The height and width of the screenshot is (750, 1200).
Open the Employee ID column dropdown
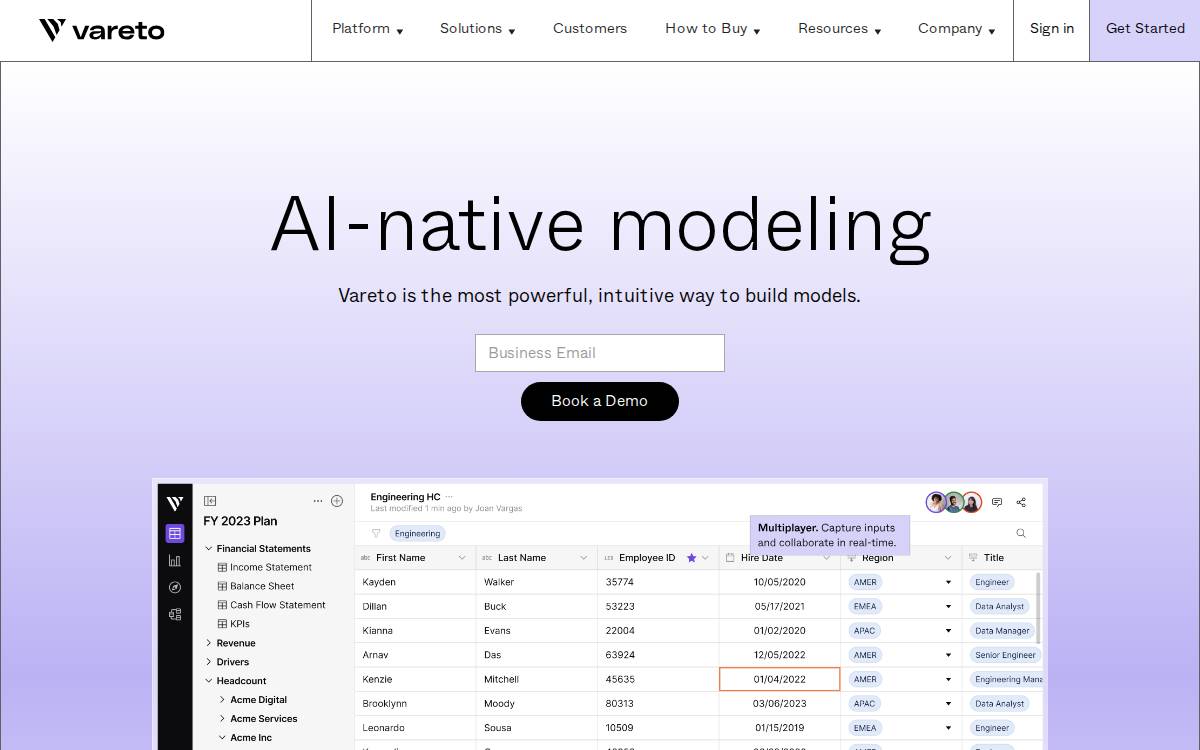point(705,558)
